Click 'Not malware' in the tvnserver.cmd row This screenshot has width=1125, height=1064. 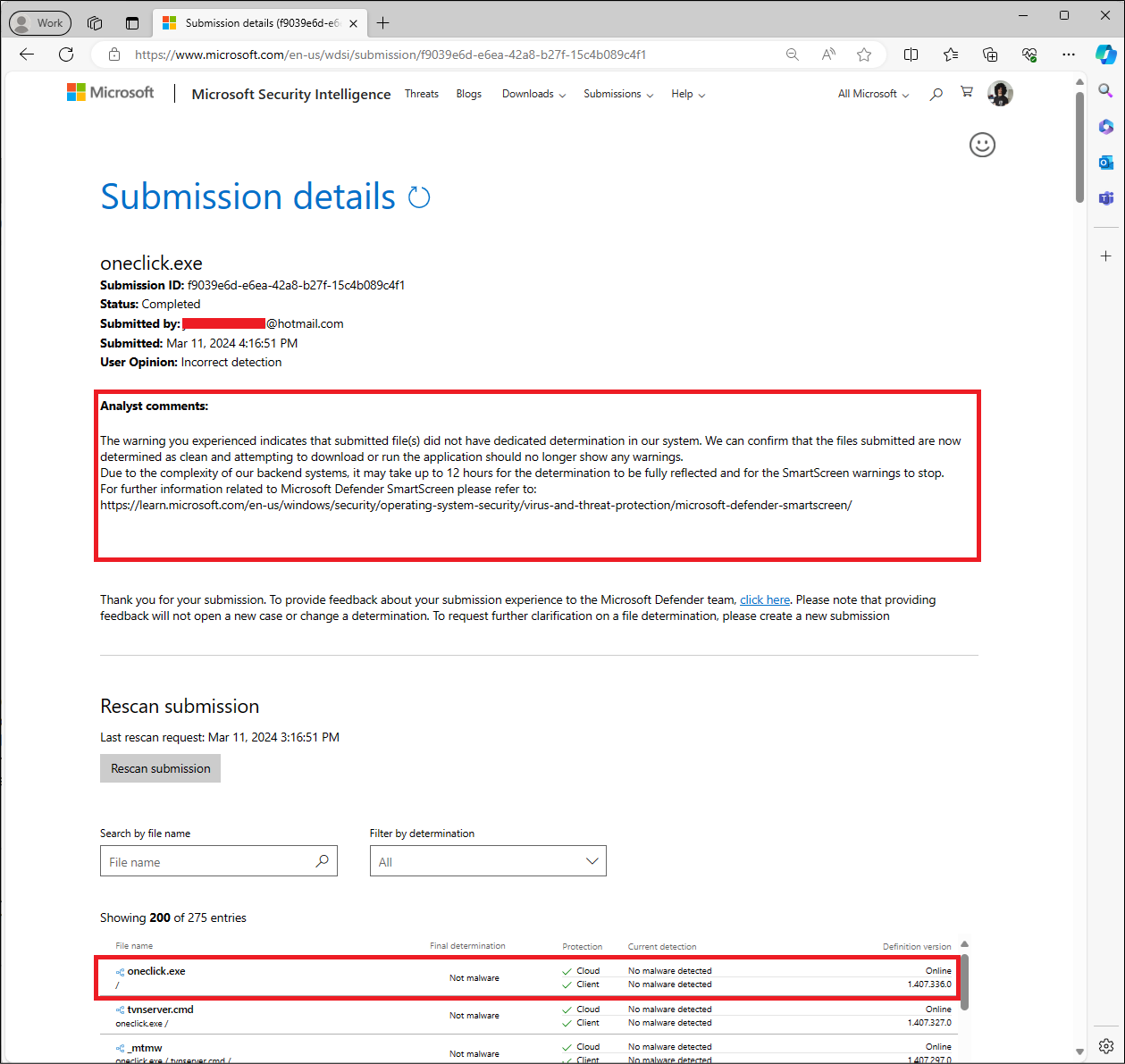point(474,1016)
